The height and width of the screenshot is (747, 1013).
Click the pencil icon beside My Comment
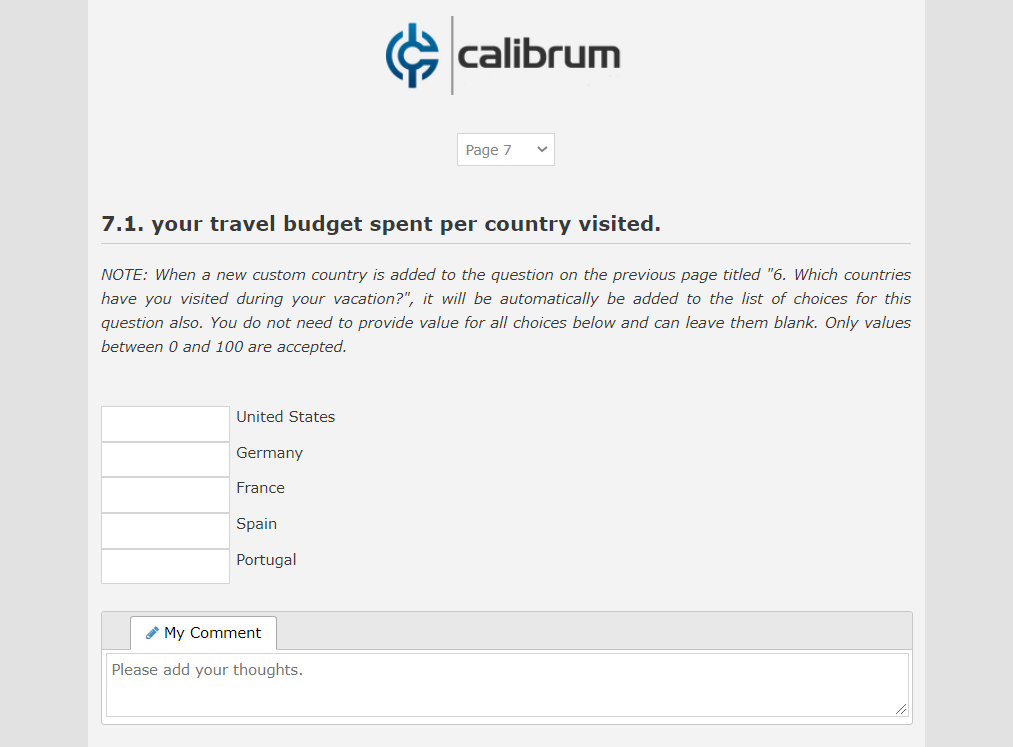click(x=152, y=633)
